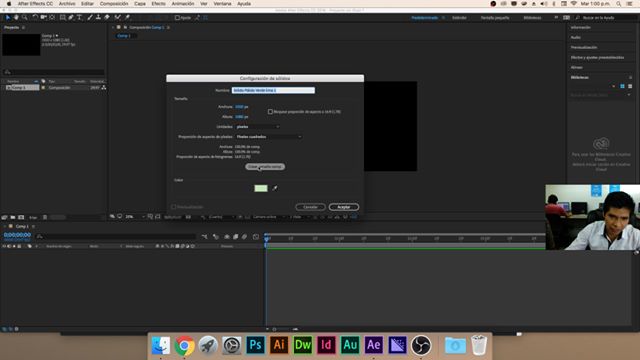The width and height of the screenshot is (640, 360).
Task: Open the Audition icon in Dock
Action: point(350,345)
